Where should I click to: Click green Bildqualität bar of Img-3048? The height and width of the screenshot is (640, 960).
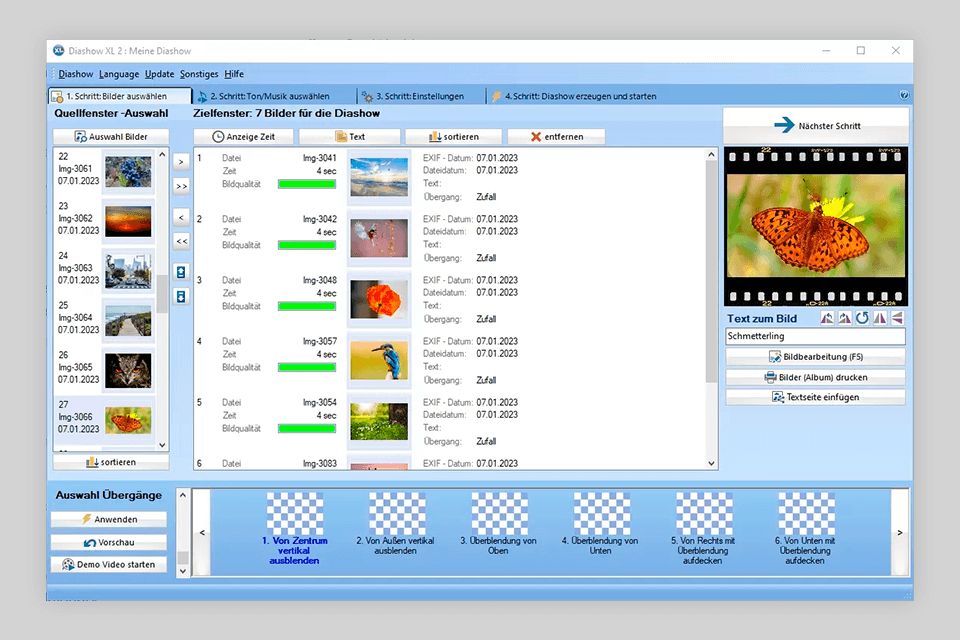point(307,306)
